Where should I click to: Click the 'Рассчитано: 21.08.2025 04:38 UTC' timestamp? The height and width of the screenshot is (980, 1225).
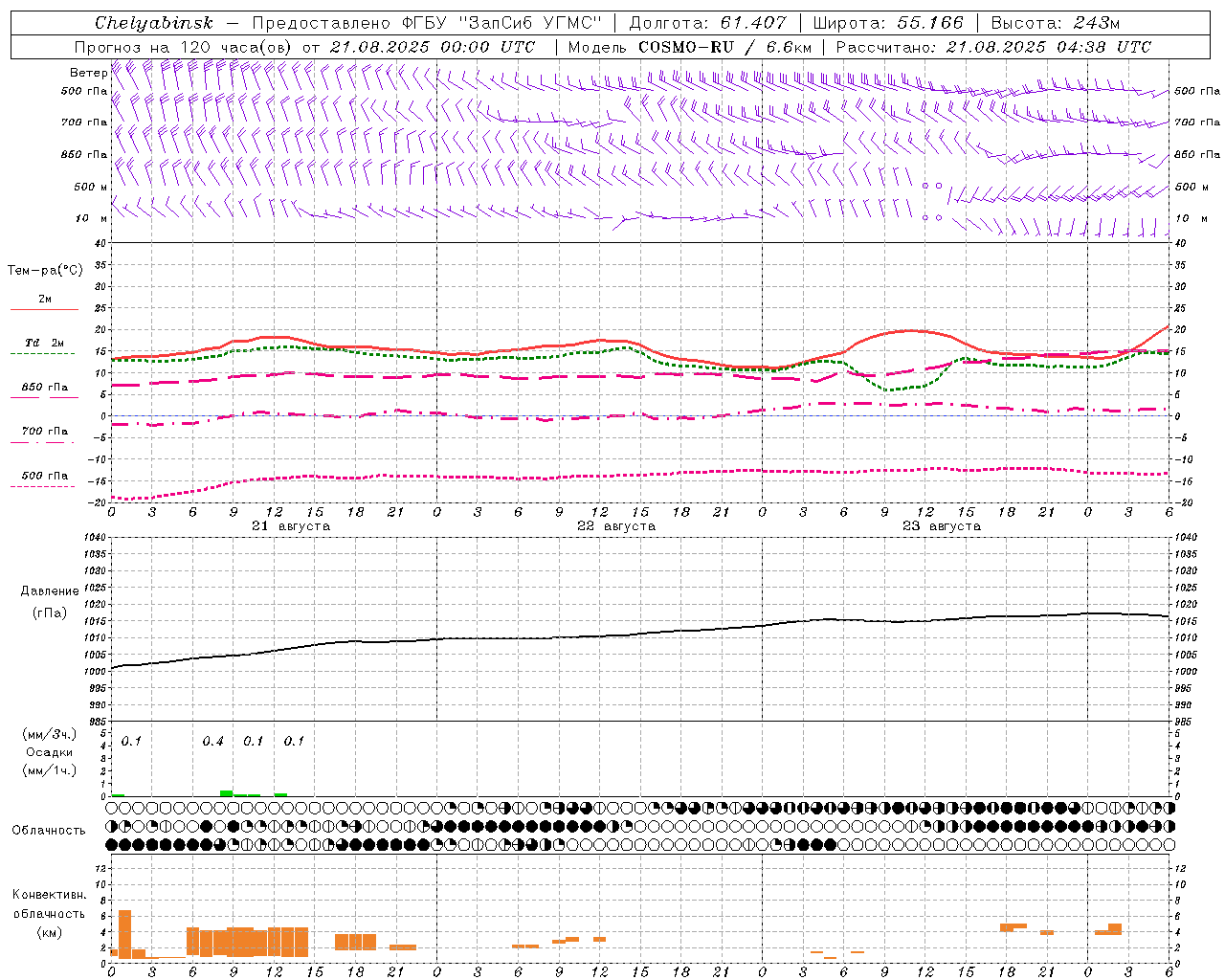click(x=993, y=47)
